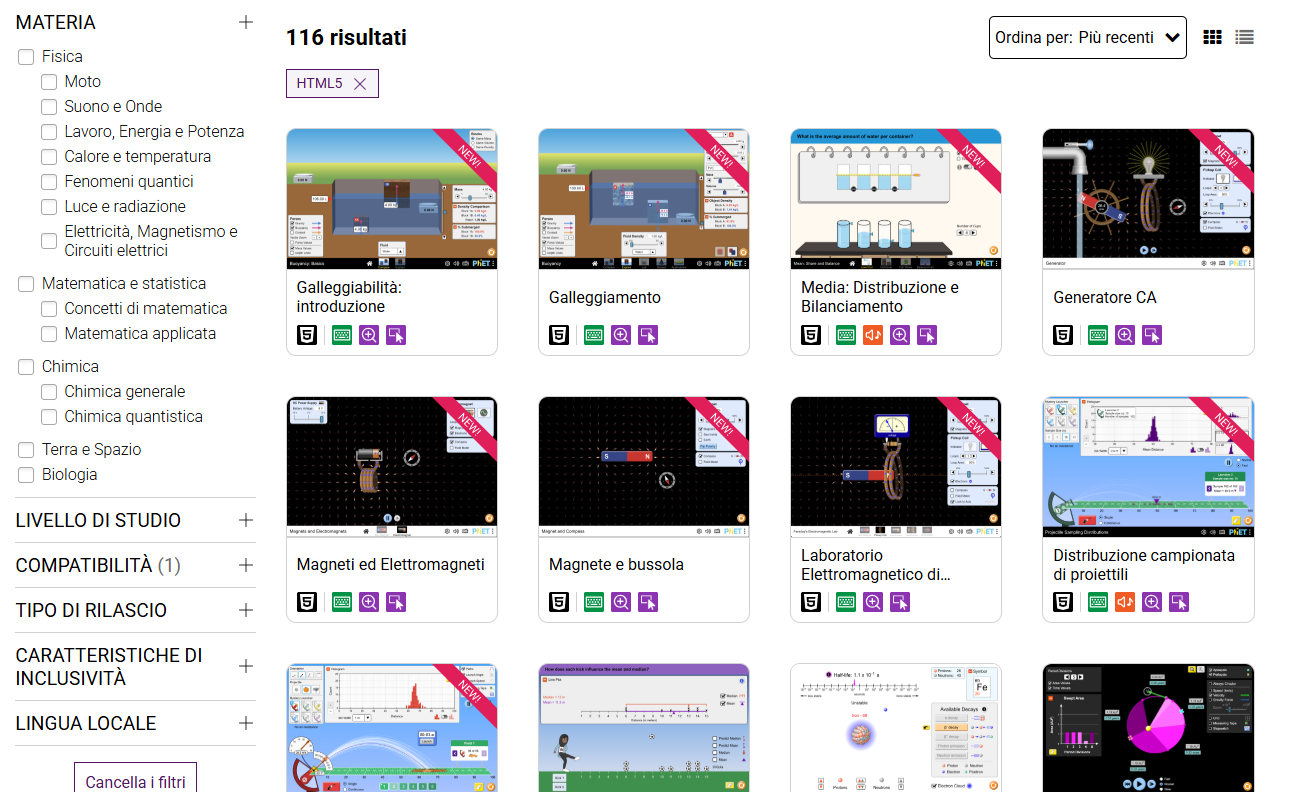
Task: Open the Magneti ed Elettromagneti title link
Action: tap(391, 565)
